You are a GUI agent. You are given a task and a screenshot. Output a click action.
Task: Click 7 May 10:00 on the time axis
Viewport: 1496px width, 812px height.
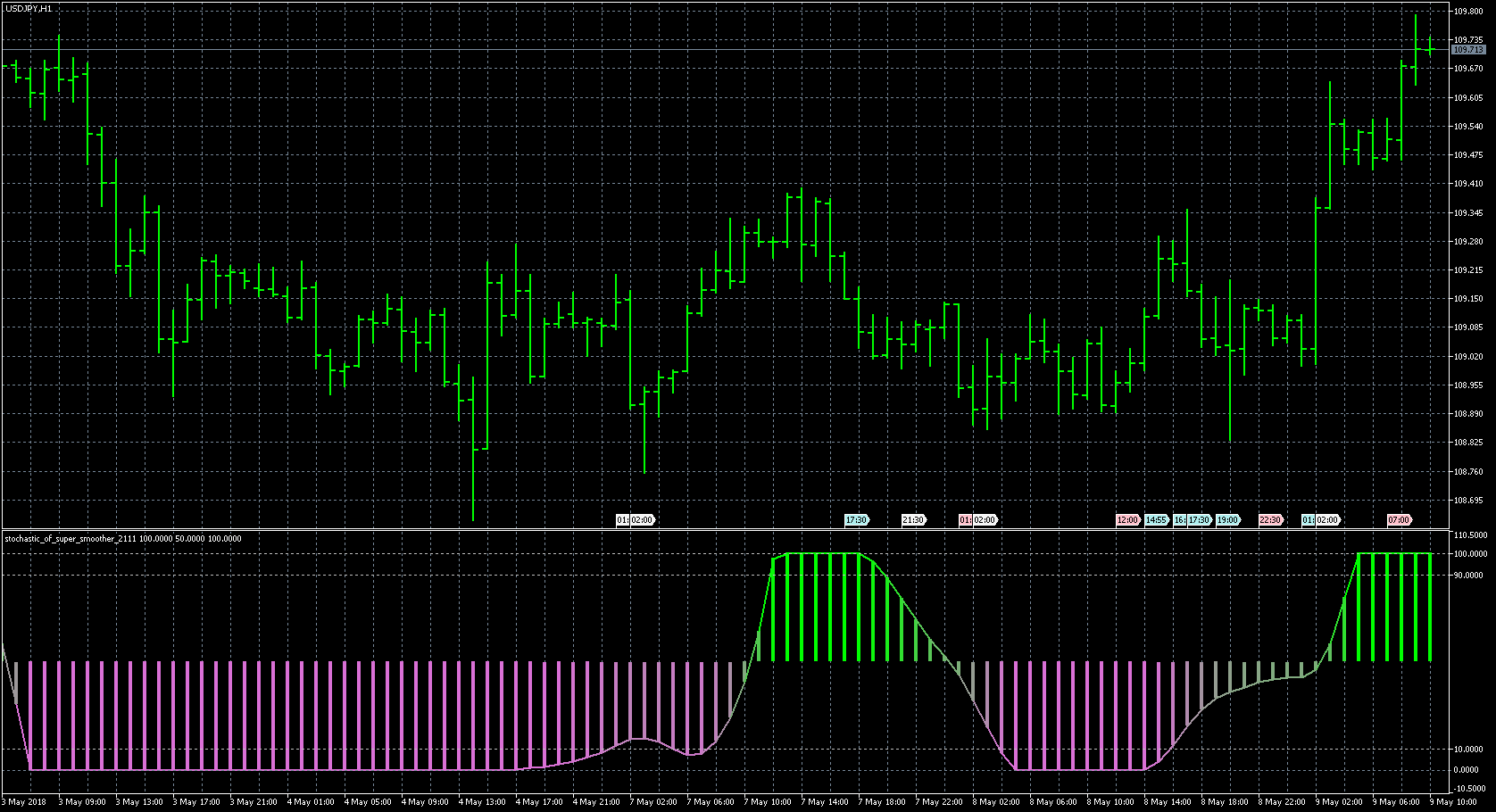point(768,802)
